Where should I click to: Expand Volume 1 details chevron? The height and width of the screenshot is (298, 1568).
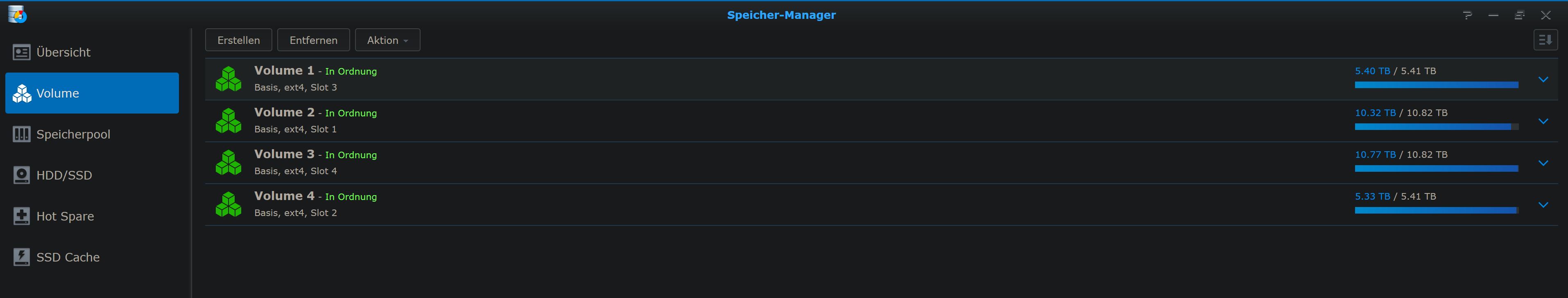point(1543,79)
